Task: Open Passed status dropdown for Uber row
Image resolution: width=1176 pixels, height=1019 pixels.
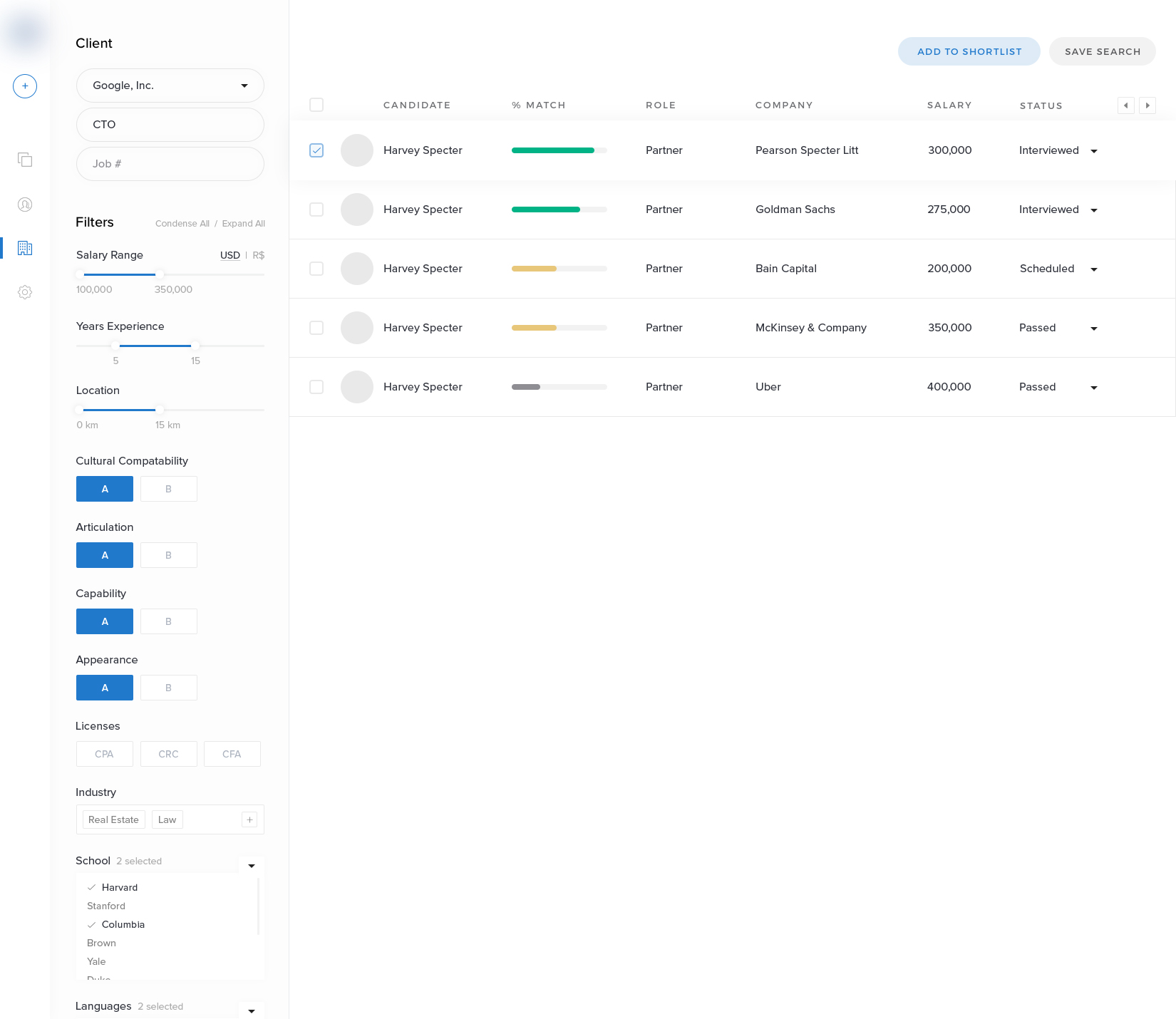Action: pos(1094,388)
